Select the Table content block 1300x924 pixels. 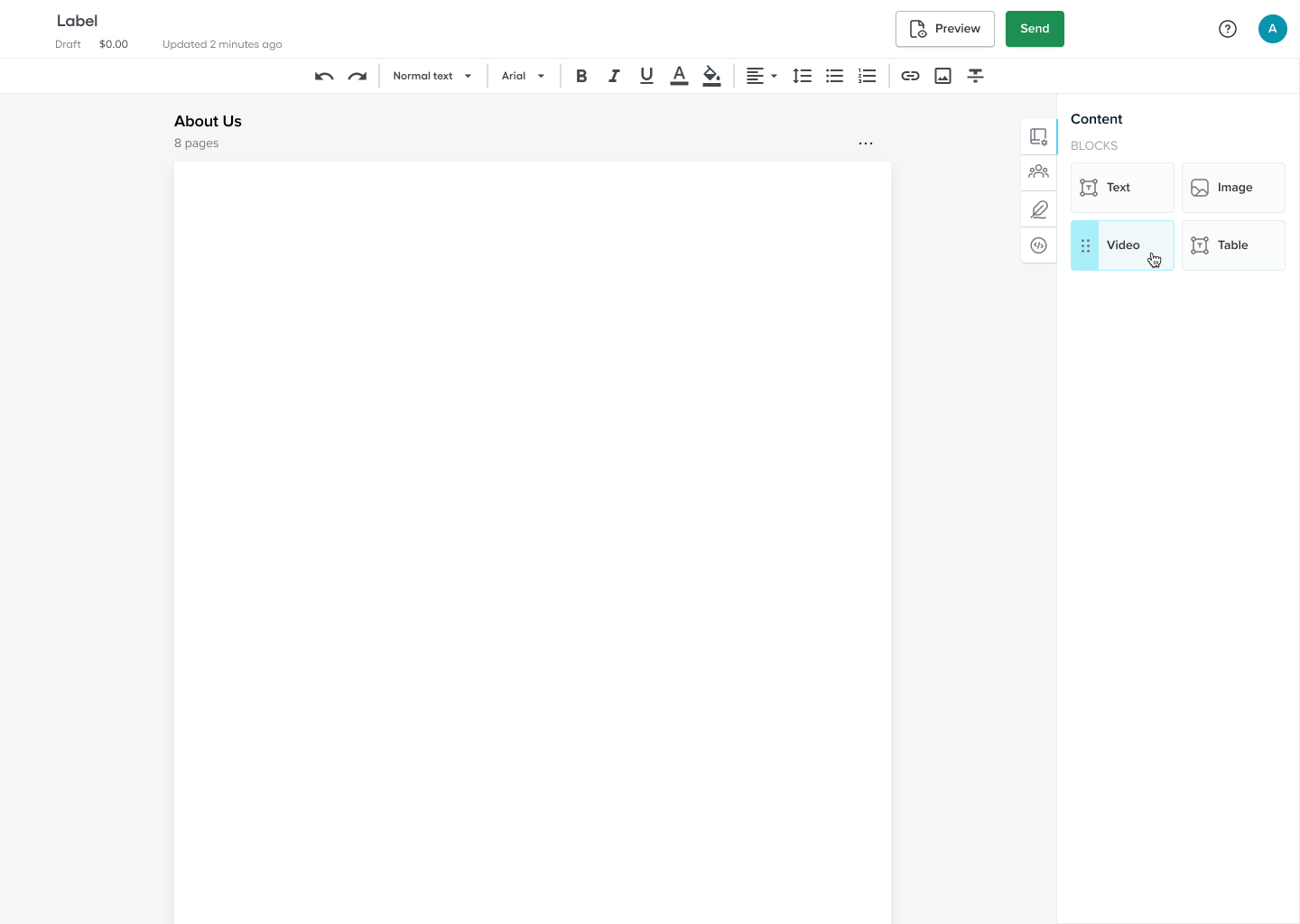pyautogui.click(x=1233, y=245)
